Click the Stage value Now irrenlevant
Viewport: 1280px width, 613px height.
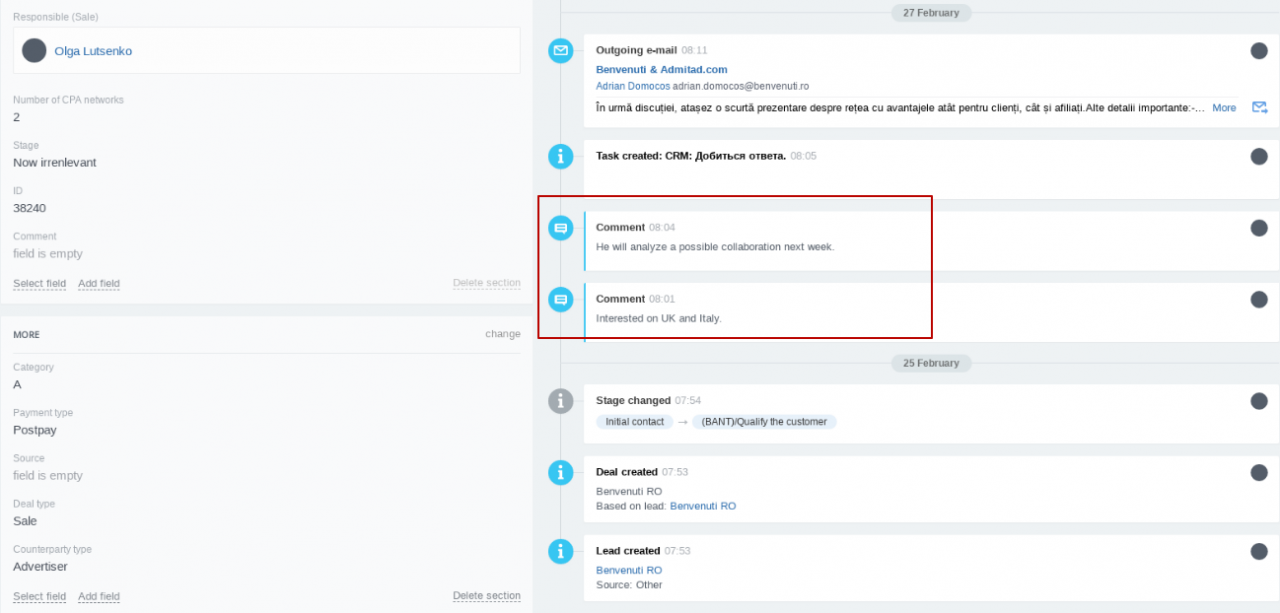(x=55, y=163)
